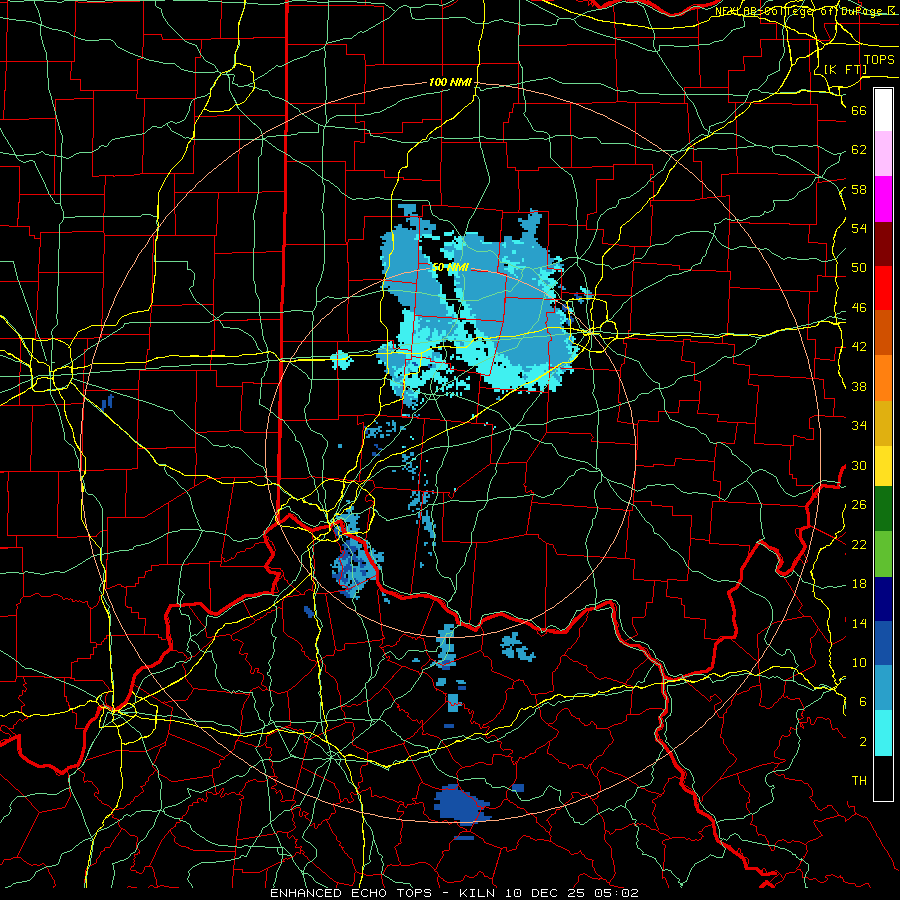The image size is (900, 900).
Task: Click the light green legend swatch
Action: (x=883, y=553)
